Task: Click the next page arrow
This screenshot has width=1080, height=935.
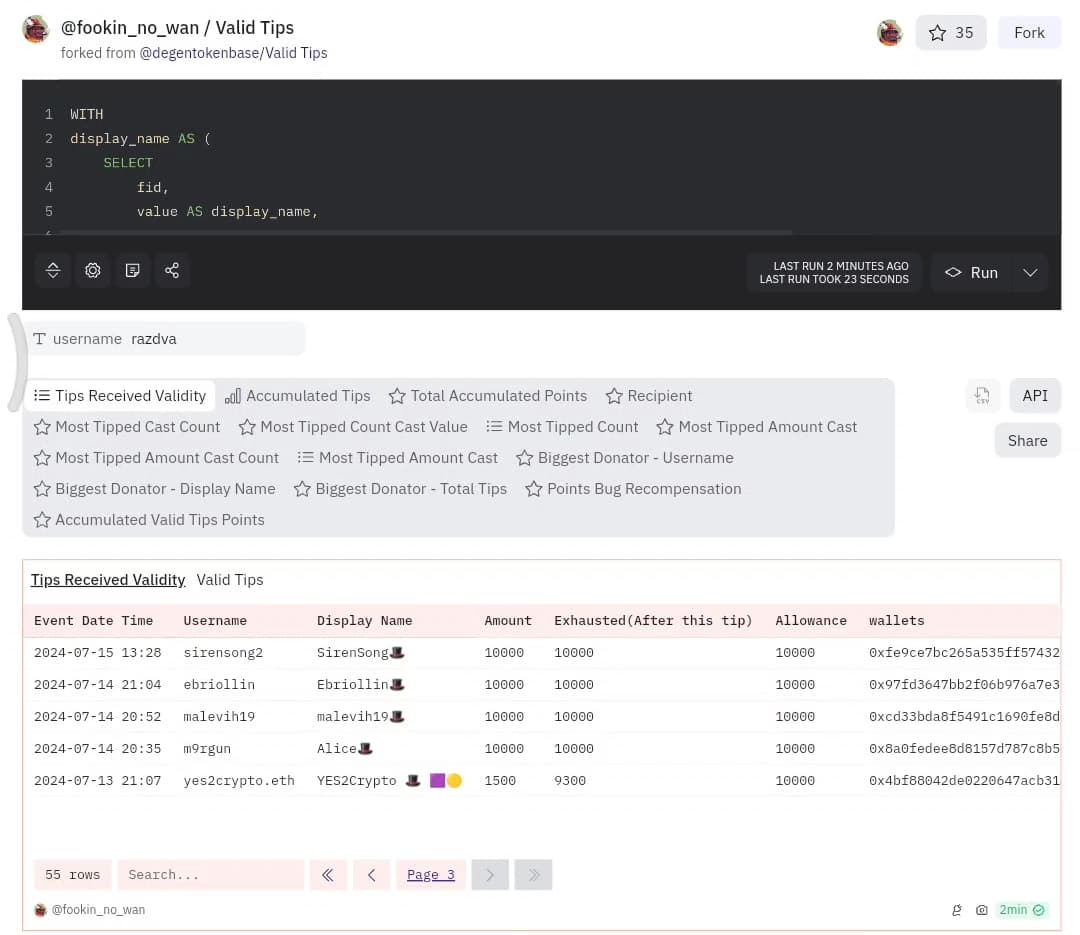Action: (490, 875)
